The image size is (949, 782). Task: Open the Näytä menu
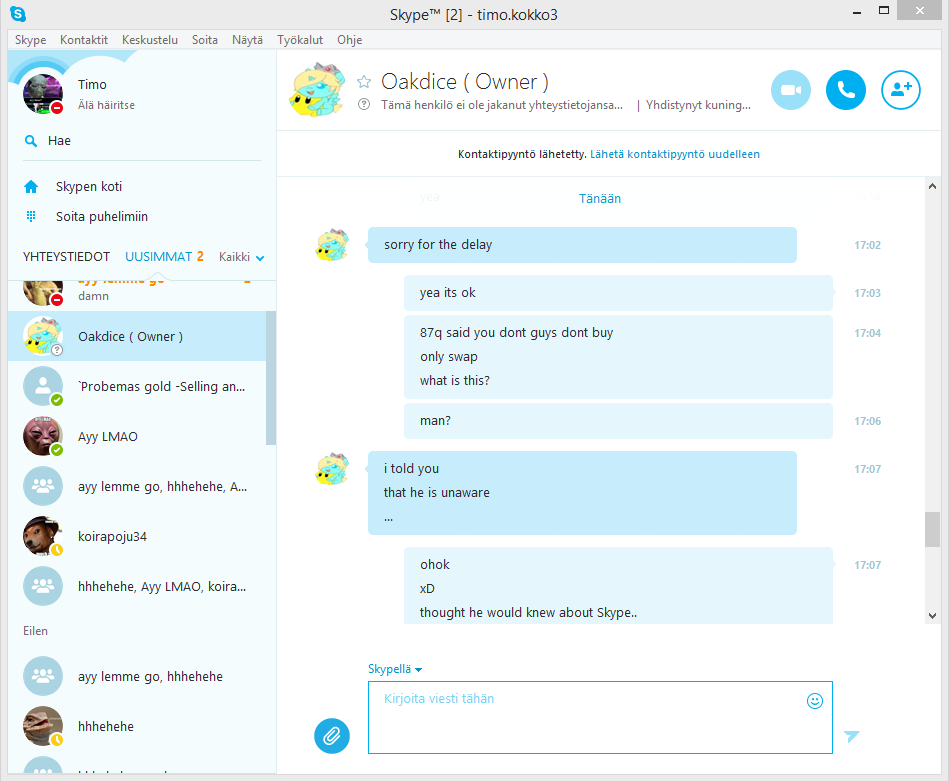tap(247, 40)
